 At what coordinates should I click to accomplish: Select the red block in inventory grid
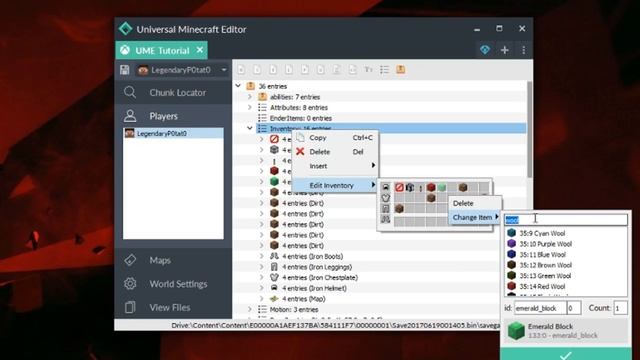431,187
